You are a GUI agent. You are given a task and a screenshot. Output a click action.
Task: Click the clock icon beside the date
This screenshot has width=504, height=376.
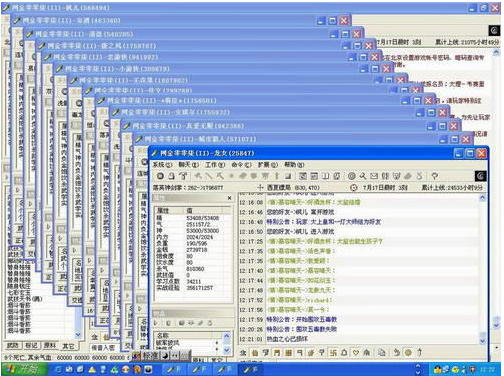[x=354, y=188]
